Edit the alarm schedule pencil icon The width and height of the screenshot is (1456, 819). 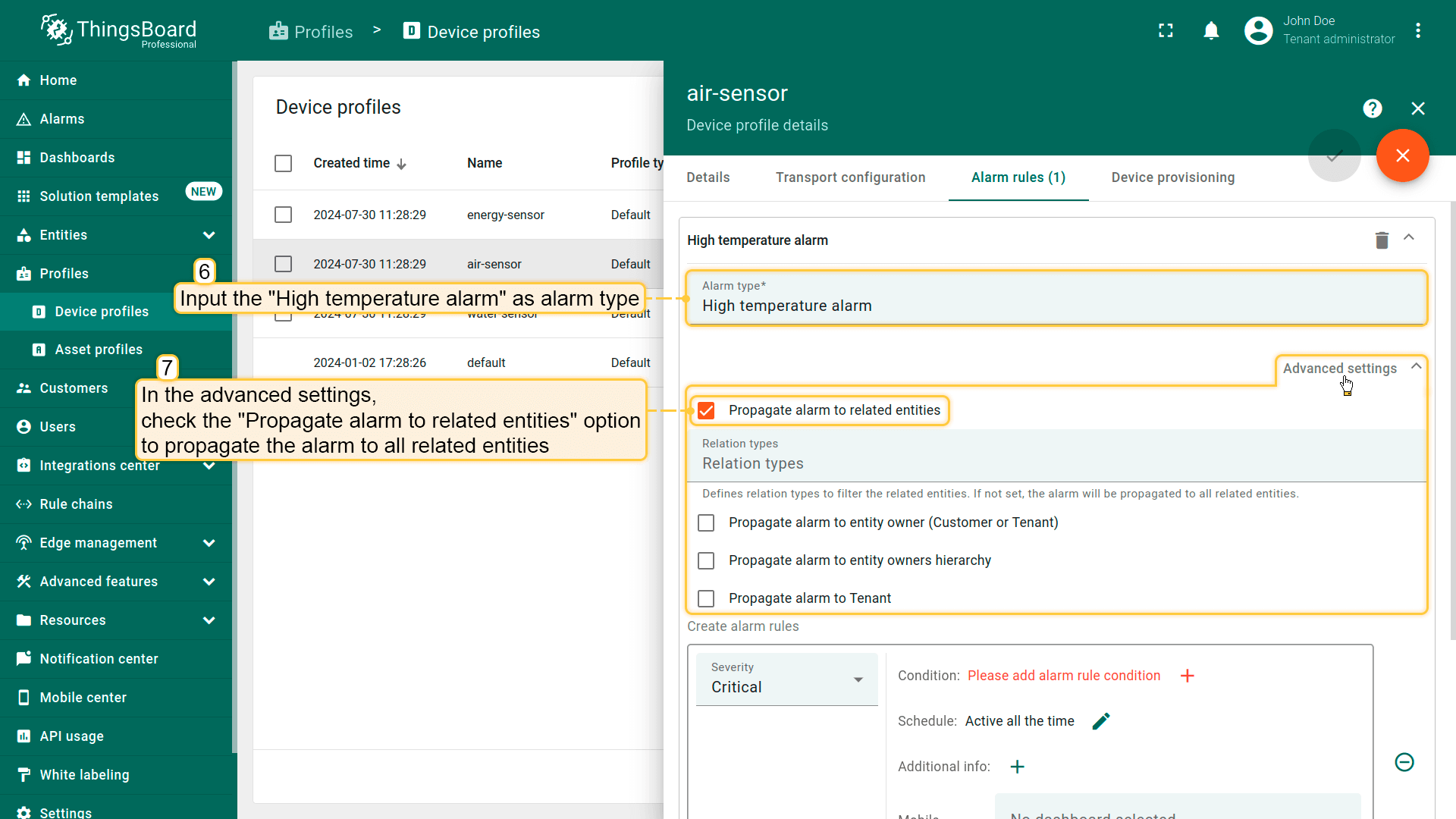1101,721
